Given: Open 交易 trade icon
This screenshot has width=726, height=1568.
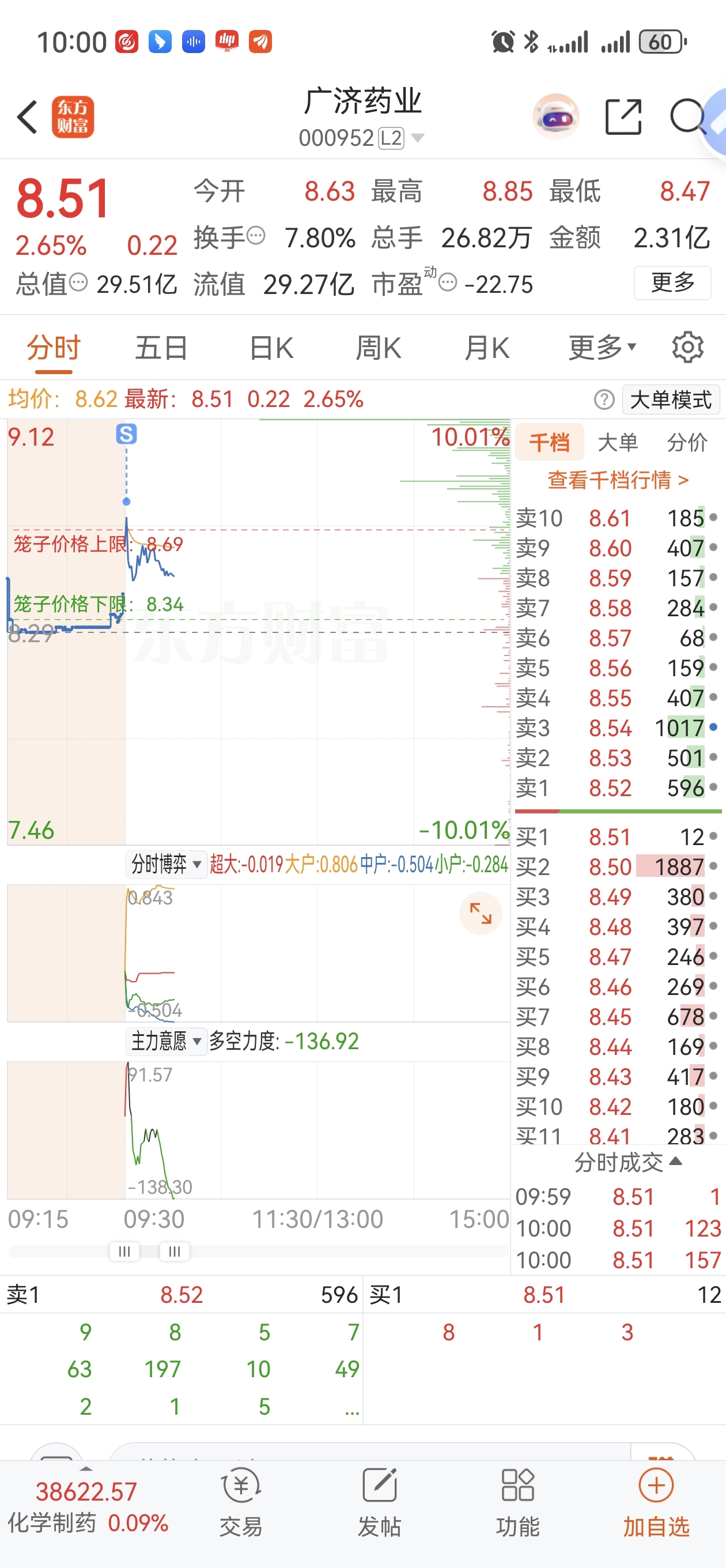Looking at the screenshot, I should pos(241,1502).
